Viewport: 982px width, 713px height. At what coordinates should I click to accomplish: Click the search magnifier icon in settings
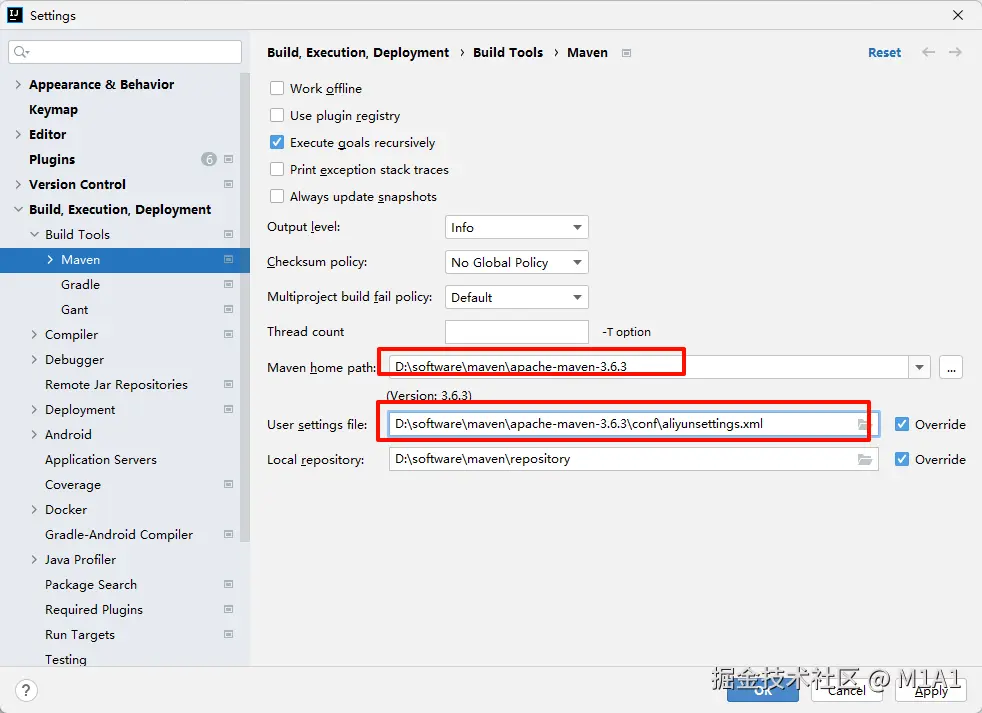[21, 52]
